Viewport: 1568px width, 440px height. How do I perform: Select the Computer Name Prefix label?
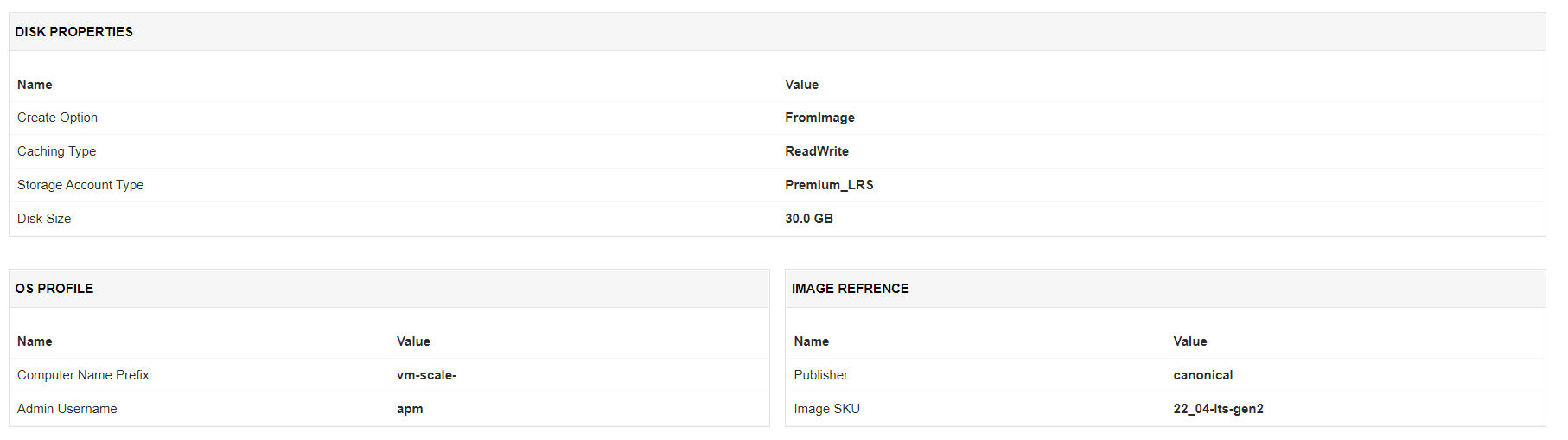[83, 375]
